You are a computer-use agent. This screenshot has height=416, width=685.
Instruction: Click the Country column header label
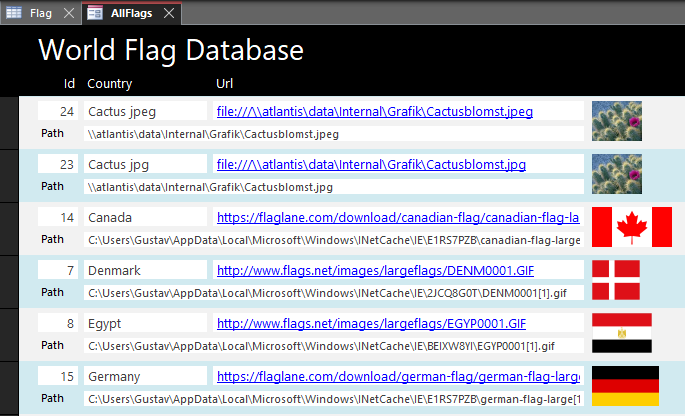[110, 83]
